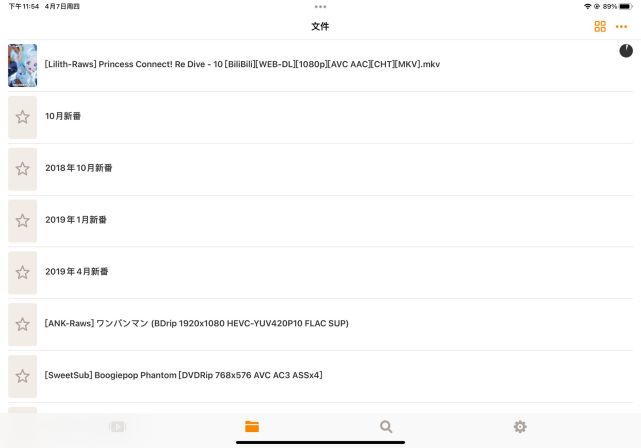Tap the star icon for 2019年1月新番
This screenshot has height=448, width=641.
pyautogui.click(x=22, y=221)
